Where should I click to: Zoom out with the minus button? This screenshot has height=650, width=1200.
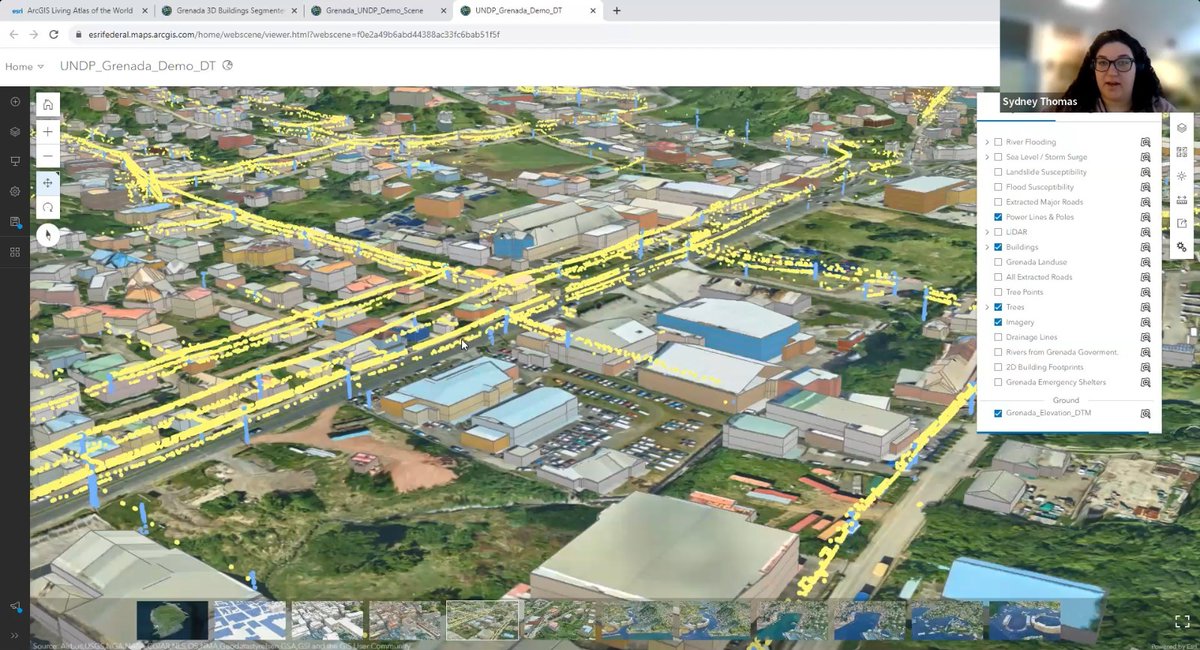tap(48, 156)
